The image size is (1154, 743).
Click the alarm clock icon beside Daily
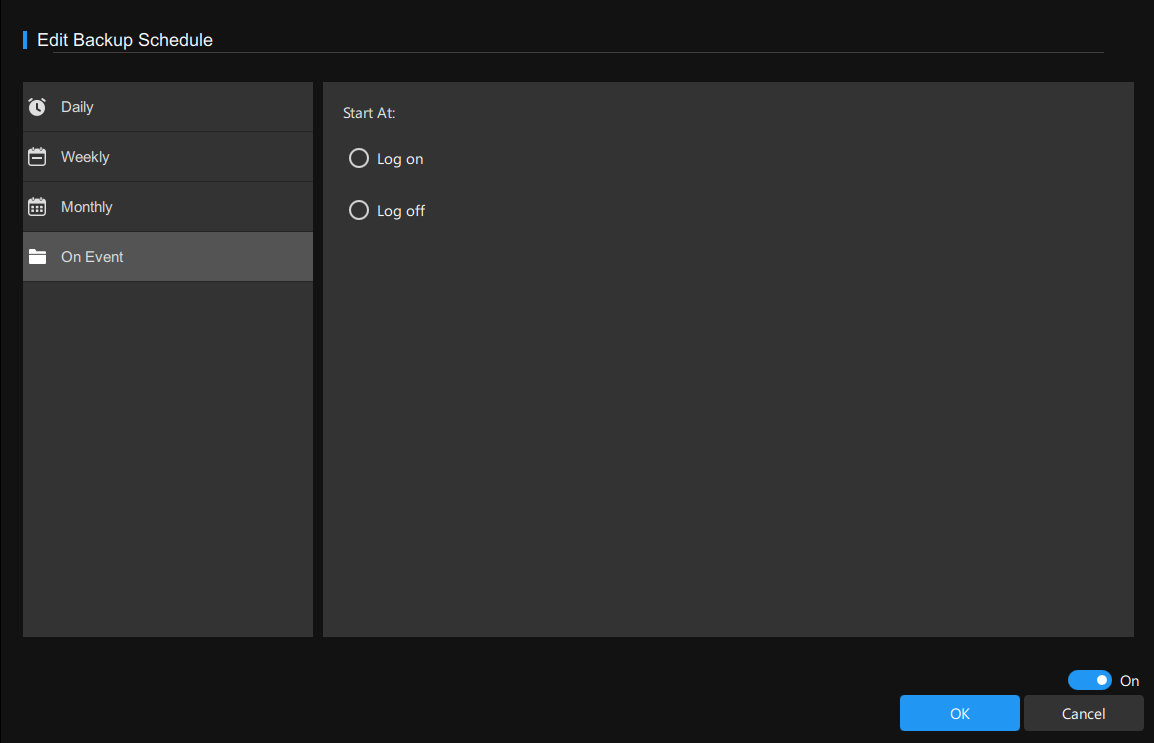coord(37,107)
